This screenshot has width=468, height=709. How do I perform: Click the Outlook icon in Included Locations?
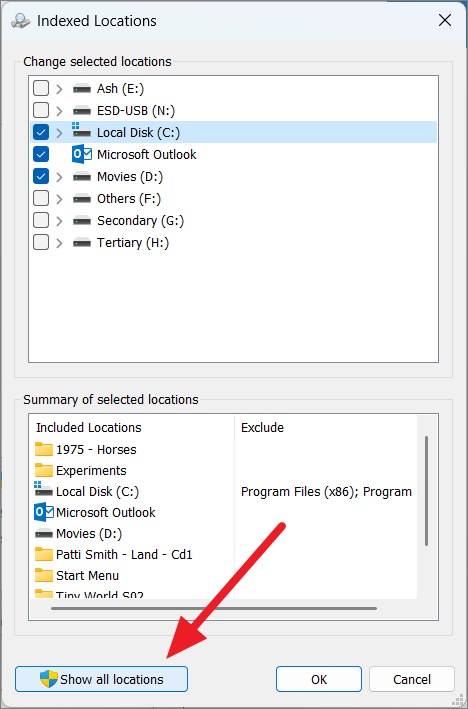click(44, 512)
